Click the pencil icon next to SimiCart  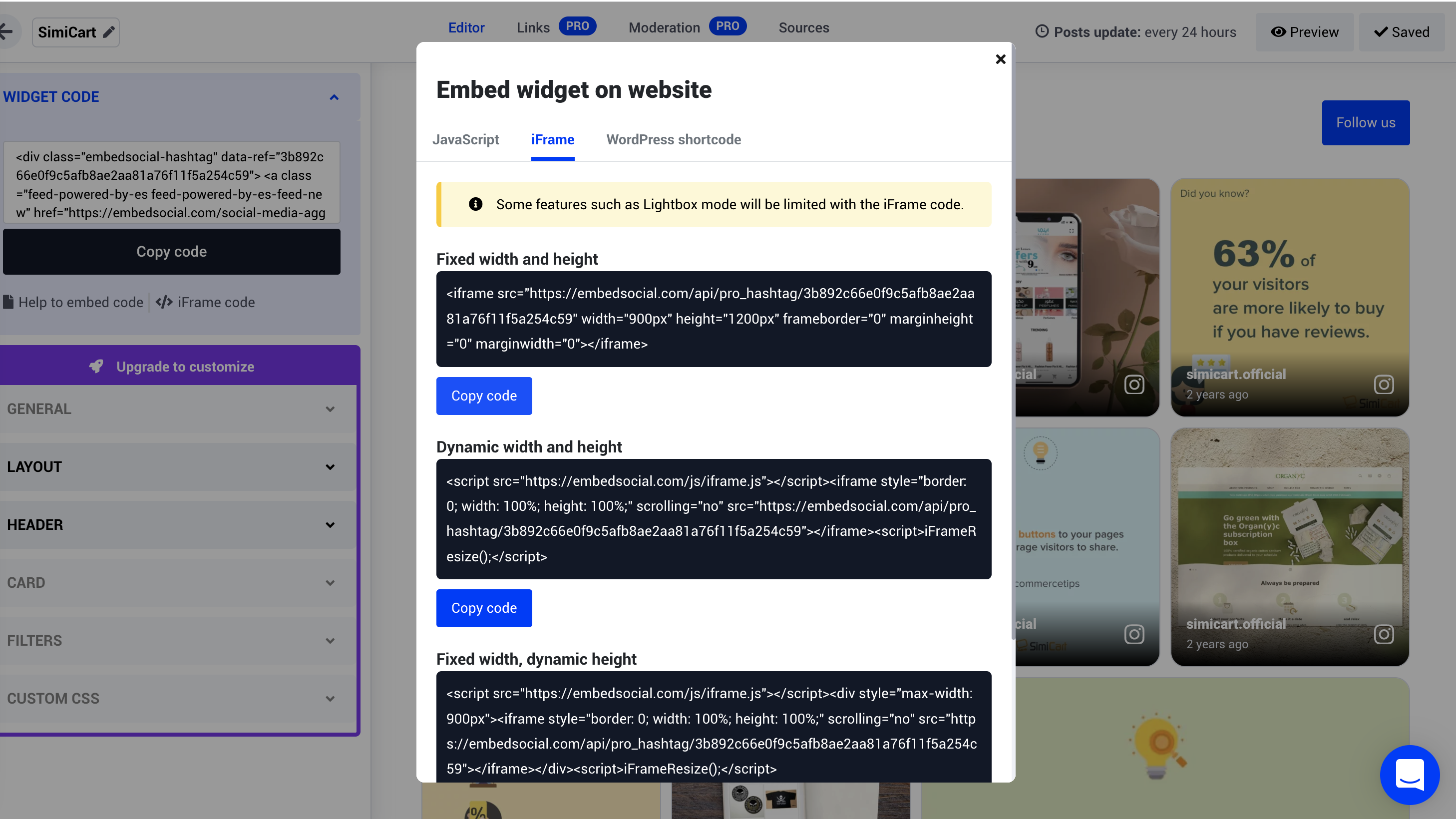click(108, 32)
